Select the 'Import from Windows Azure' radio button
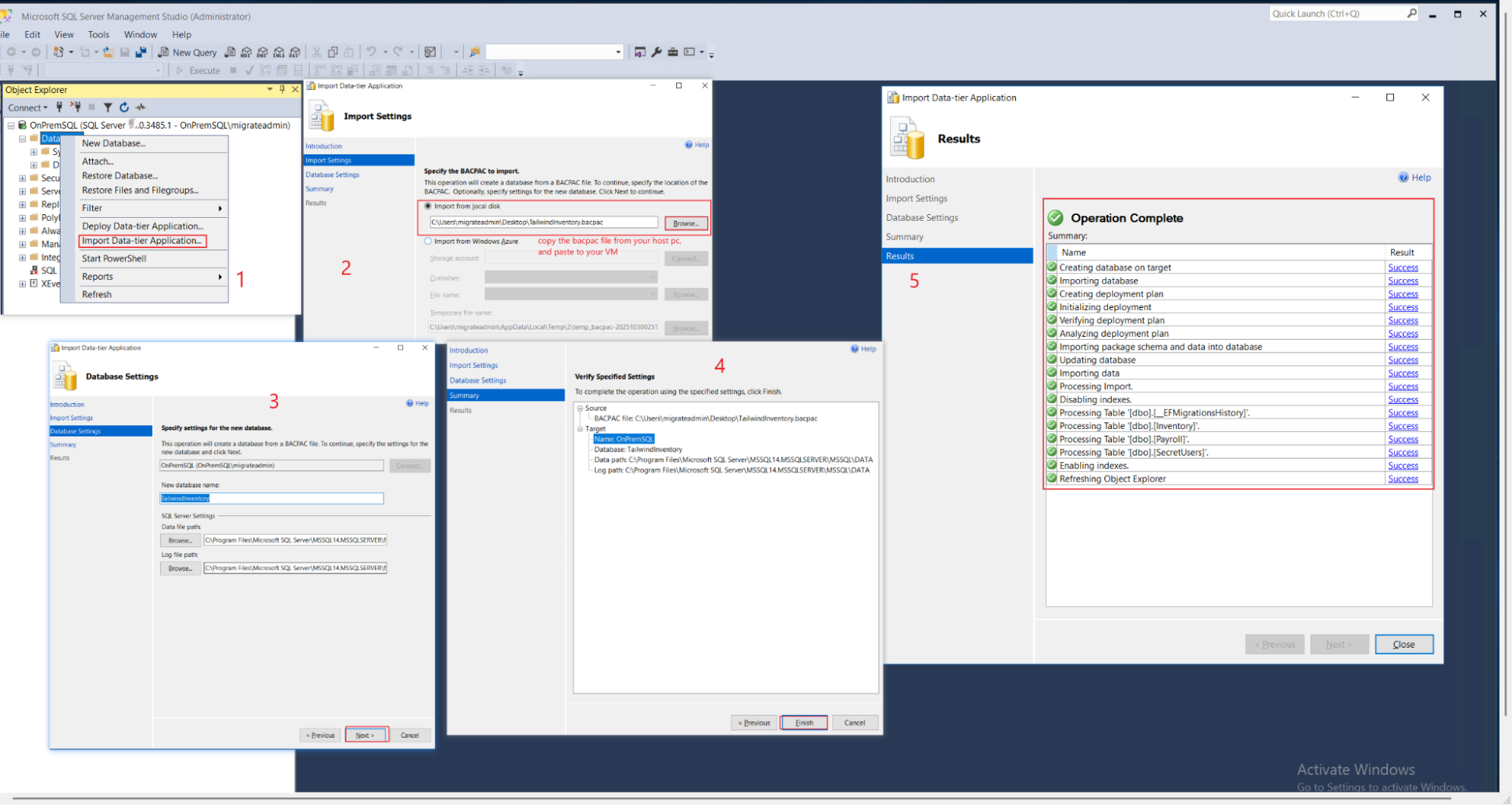Screen dimensions: 1512x805 click(x=428, y=241)
